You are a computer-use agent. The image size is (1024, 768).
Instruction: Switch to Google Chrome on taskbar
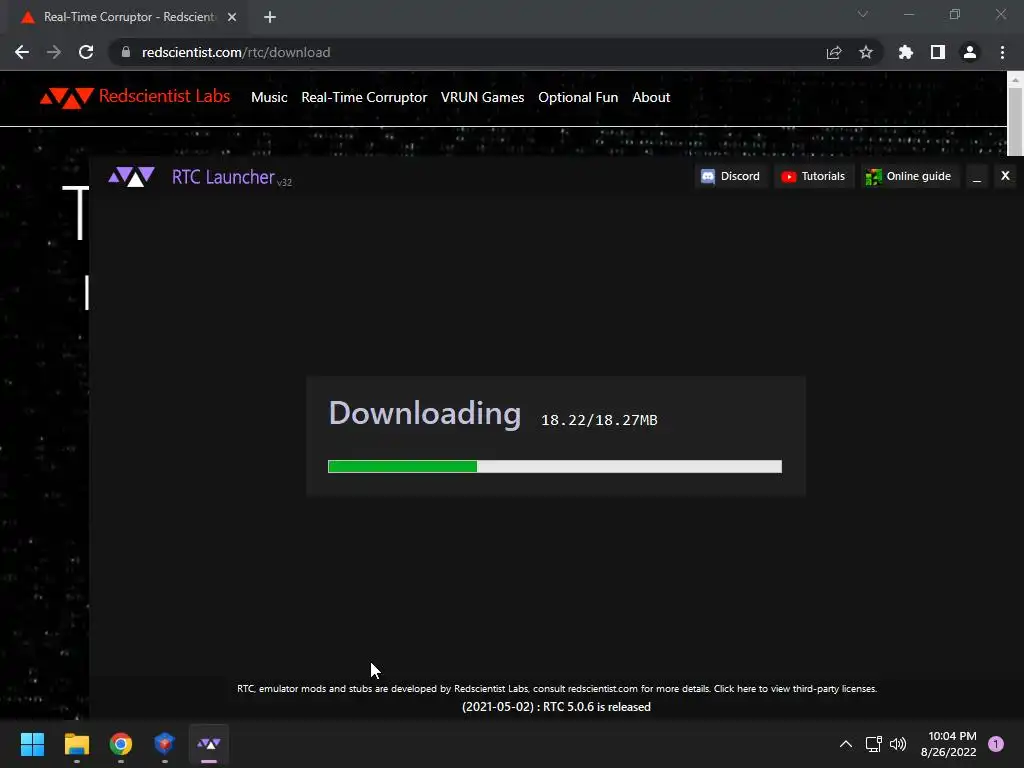click(121, 744)
